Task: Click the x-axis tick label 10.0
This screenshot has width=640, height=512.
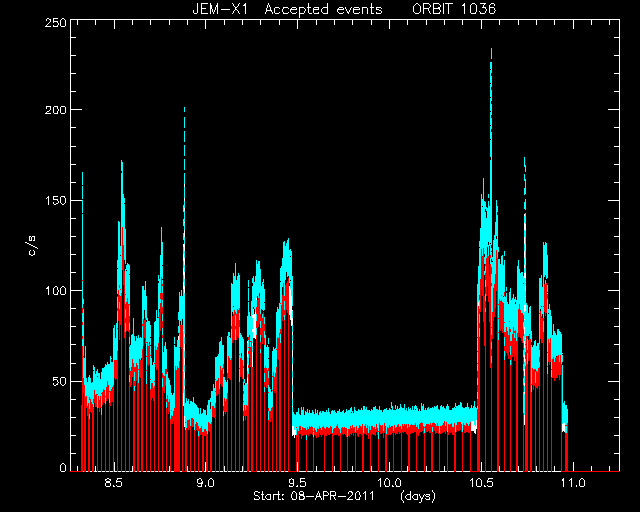Action: tap(389, 483)
